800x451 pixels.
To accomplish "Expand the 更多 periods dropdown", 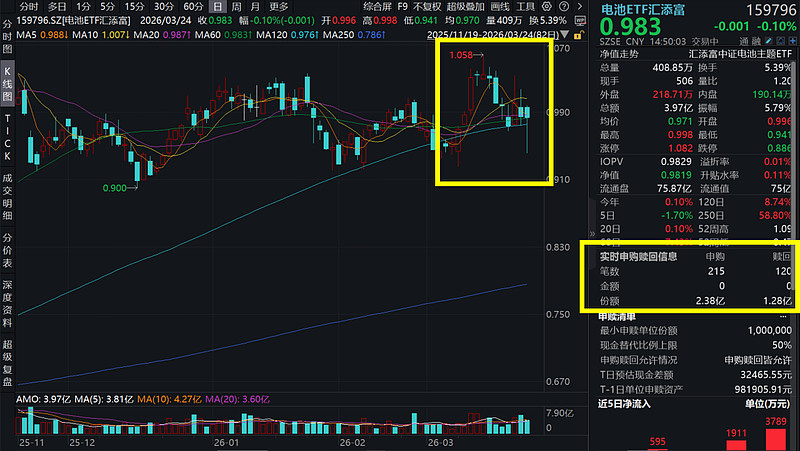I will coord(279,7).
